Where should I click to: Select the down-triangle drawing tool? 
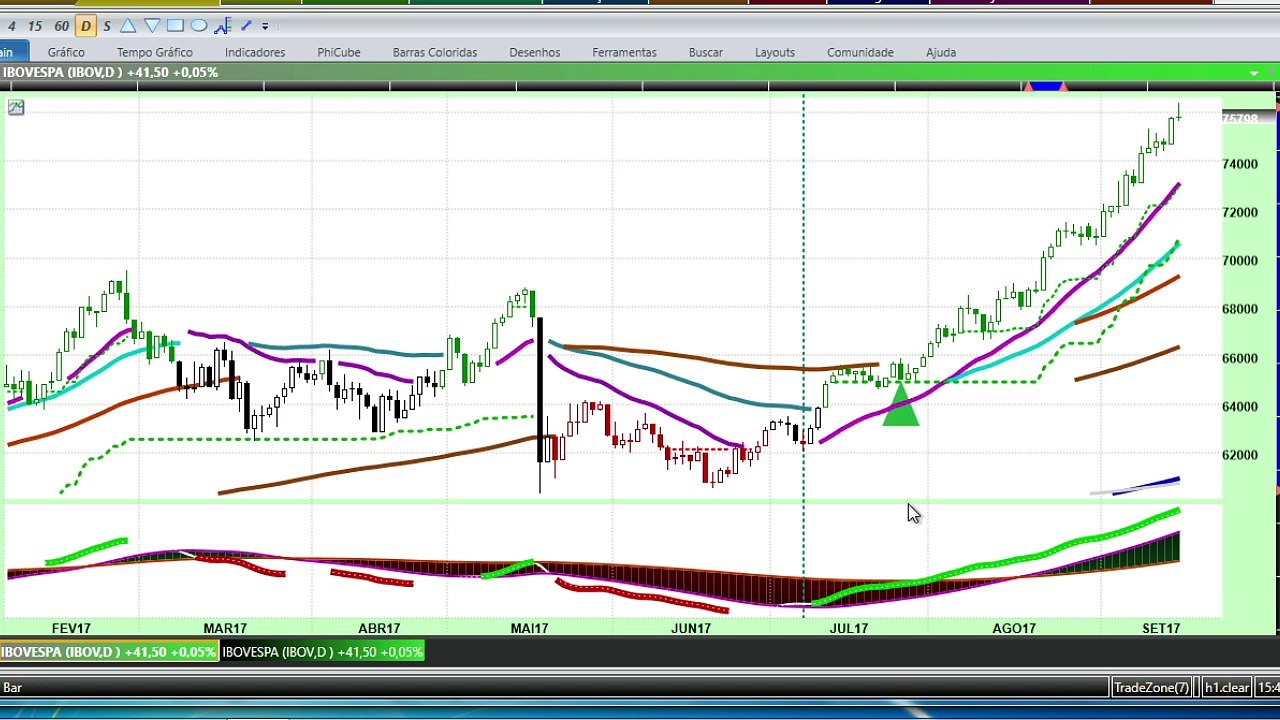coord(152,26)
